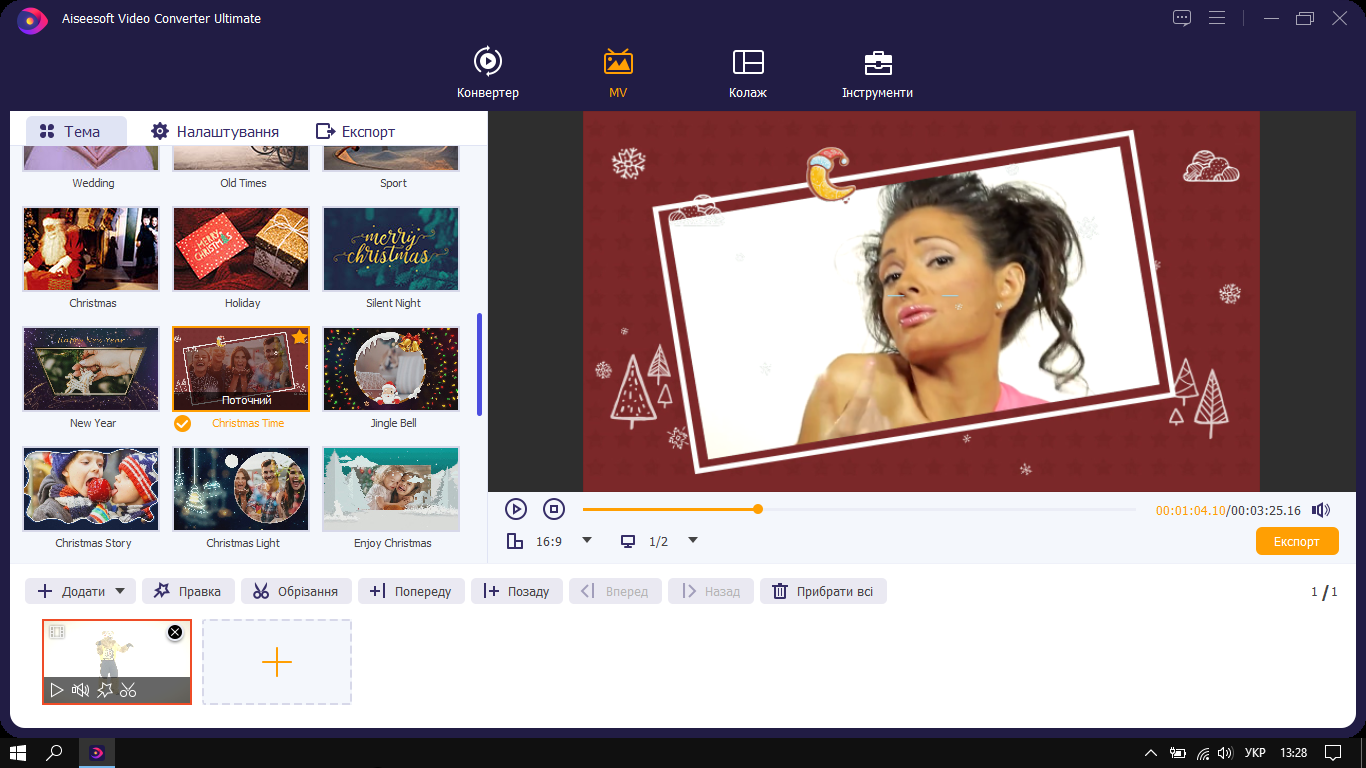Expand the 16:9 aspect ratio dropdown

pos(587,541)
